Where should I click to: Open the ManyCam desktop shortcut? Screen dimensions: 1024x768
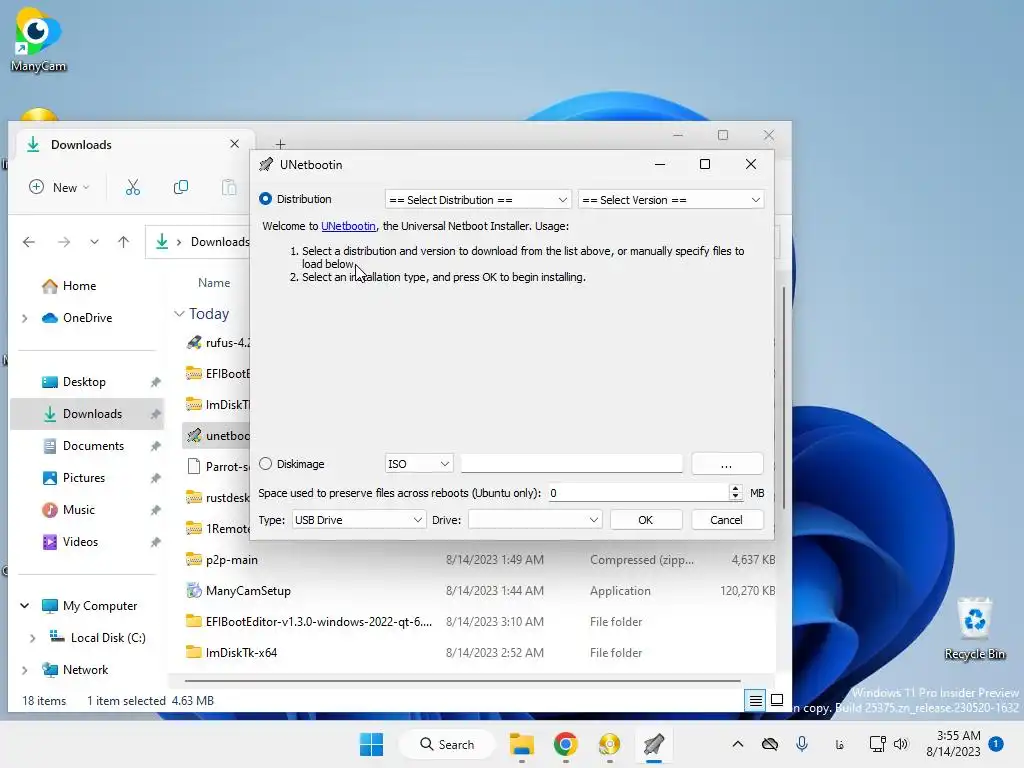pyautogui.click(x=38, y=40)
